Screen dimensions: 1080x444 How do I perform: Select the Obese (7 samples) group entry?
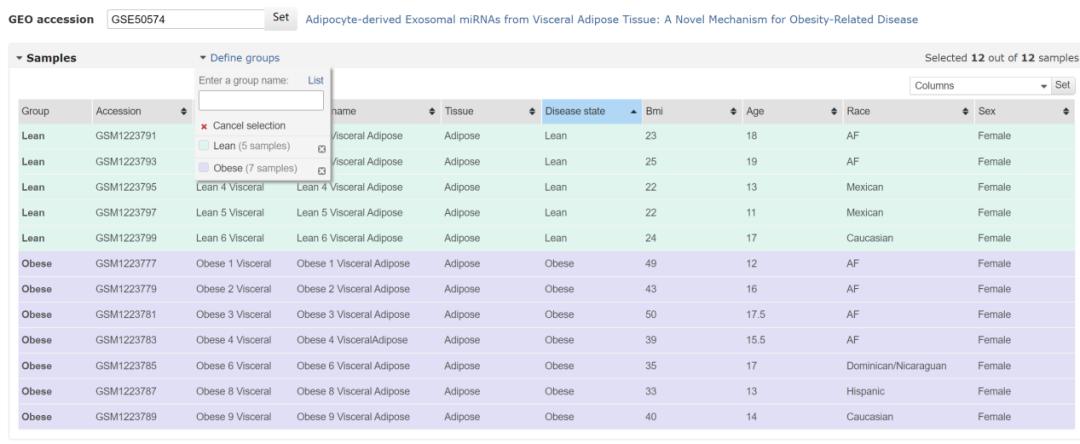[x=254, y=168]
